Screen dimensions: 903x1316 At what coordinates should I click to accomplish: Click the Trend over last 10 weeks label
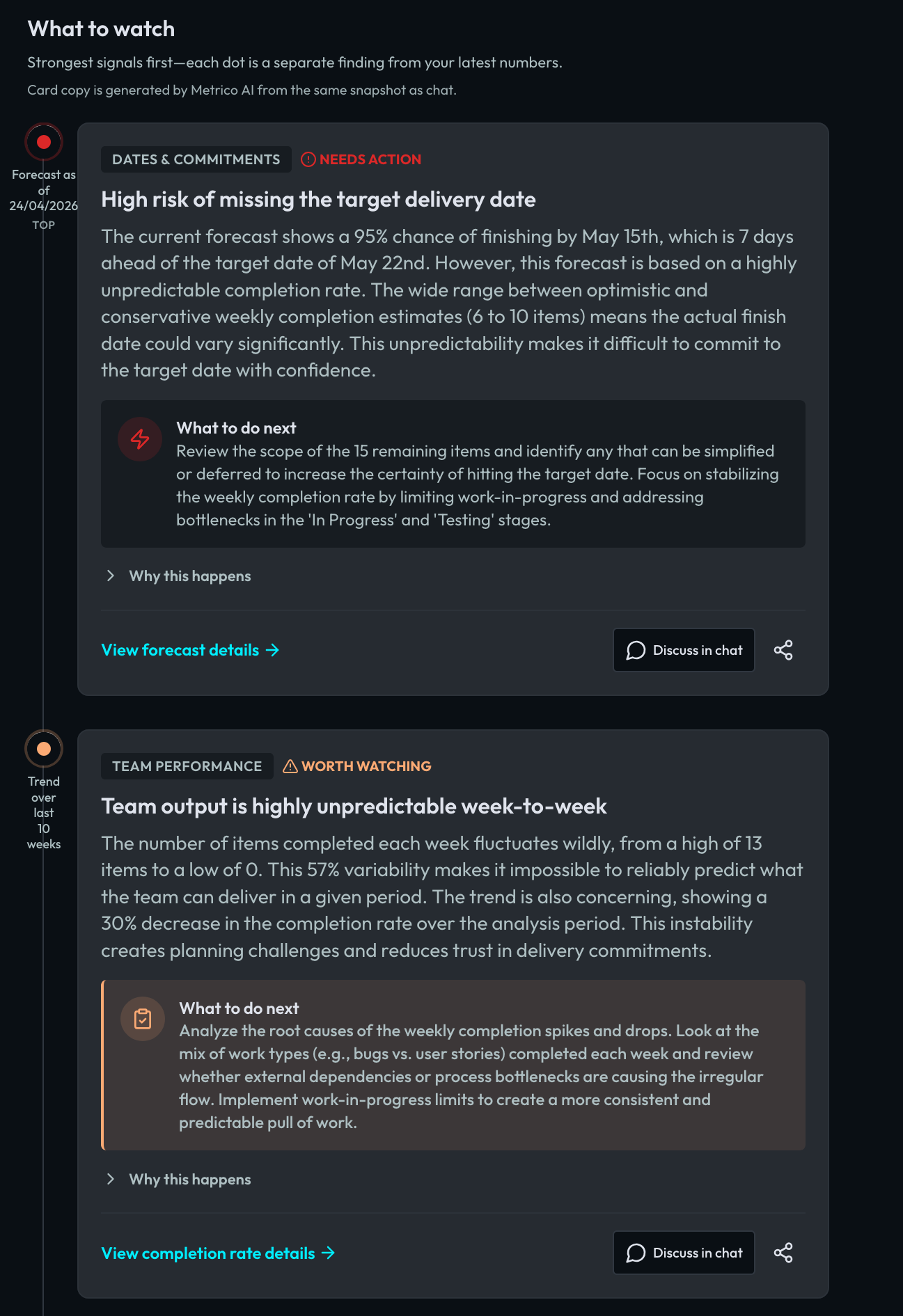[44, 812]
